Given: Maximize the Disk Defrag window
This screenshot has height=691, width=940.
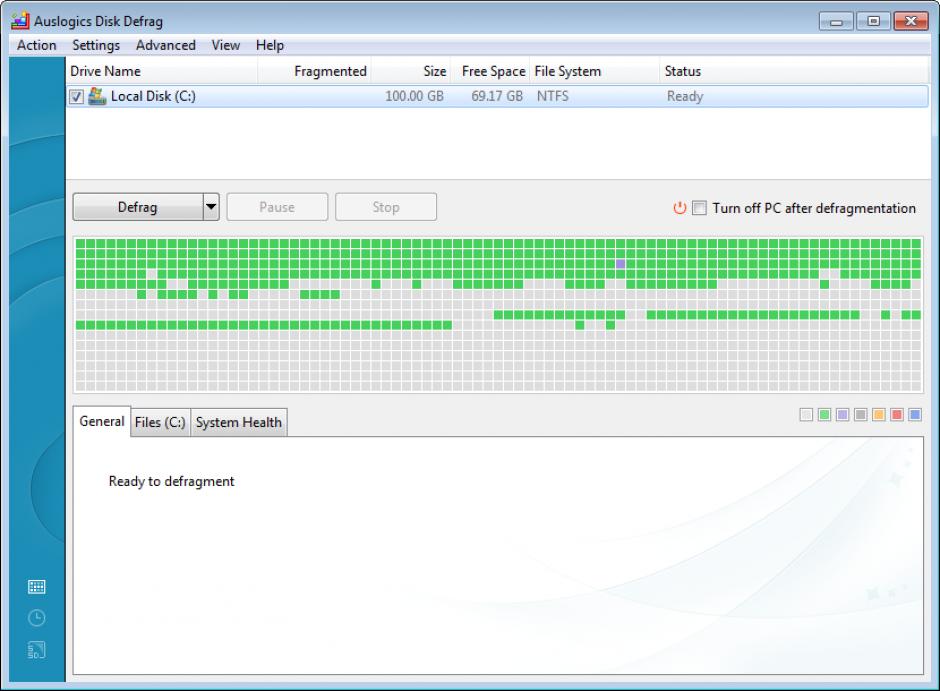Looking at the screenshot, I should 873,22.
